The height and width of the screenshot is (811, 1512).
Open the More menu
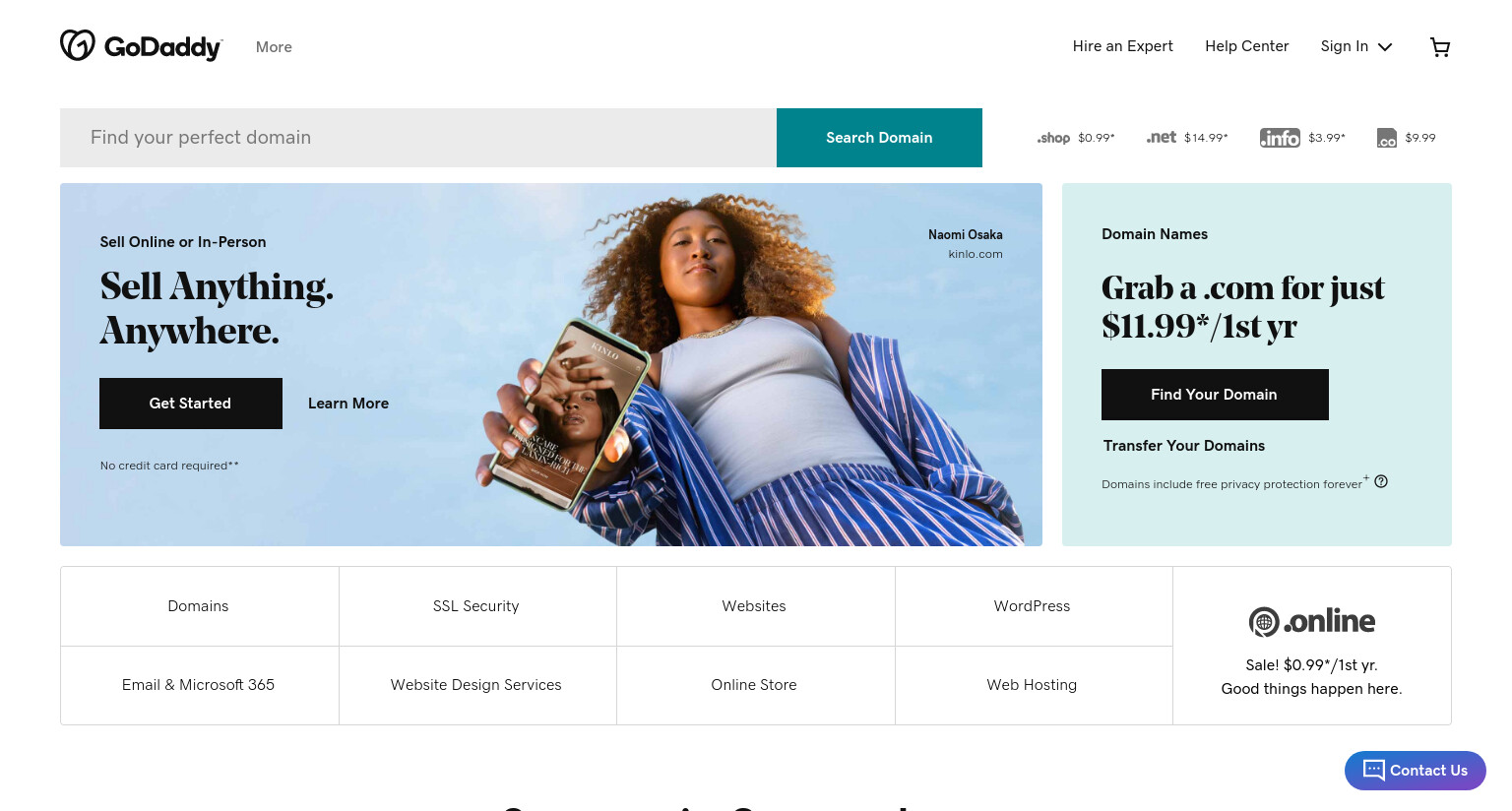coord(274,47)
